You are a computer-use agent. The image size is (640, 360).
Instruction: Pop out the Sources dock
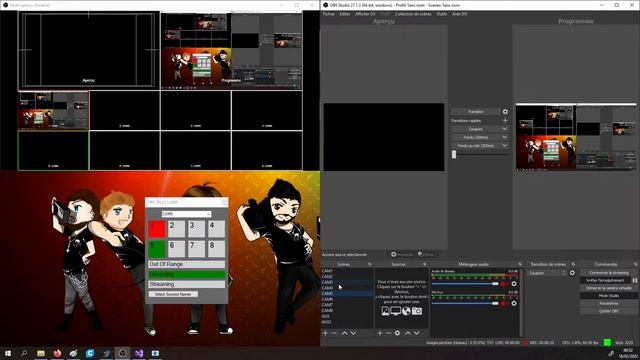[424, 264]
